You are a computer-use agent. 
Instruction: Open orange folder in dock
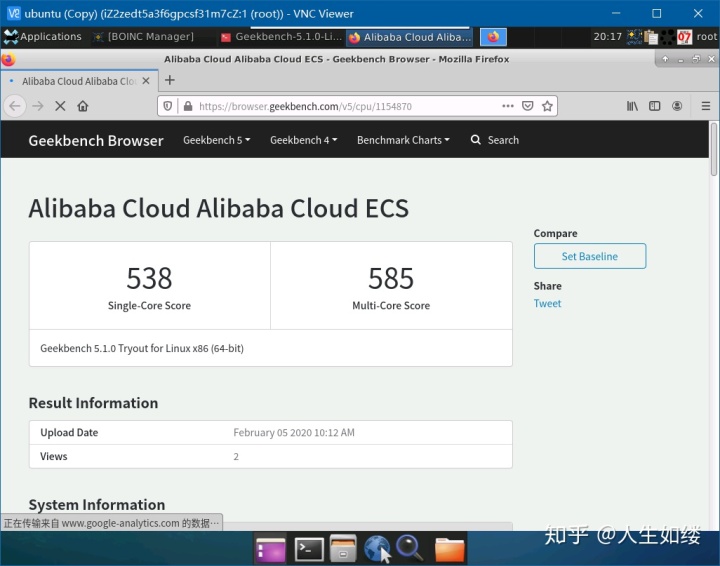click(449, 548)
